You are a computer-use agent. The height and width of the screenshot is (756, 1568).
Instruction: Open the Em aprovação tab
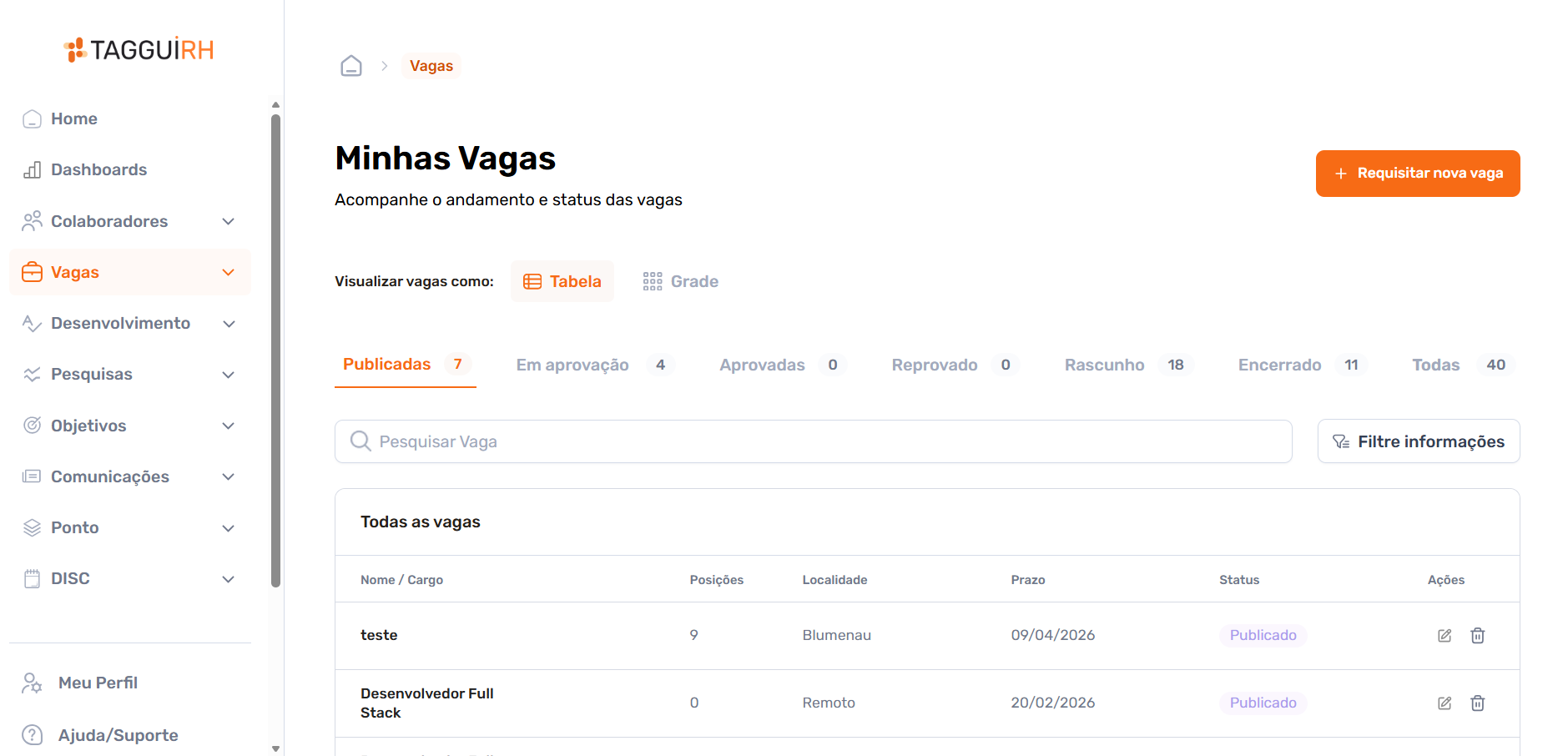coord(594,365)
